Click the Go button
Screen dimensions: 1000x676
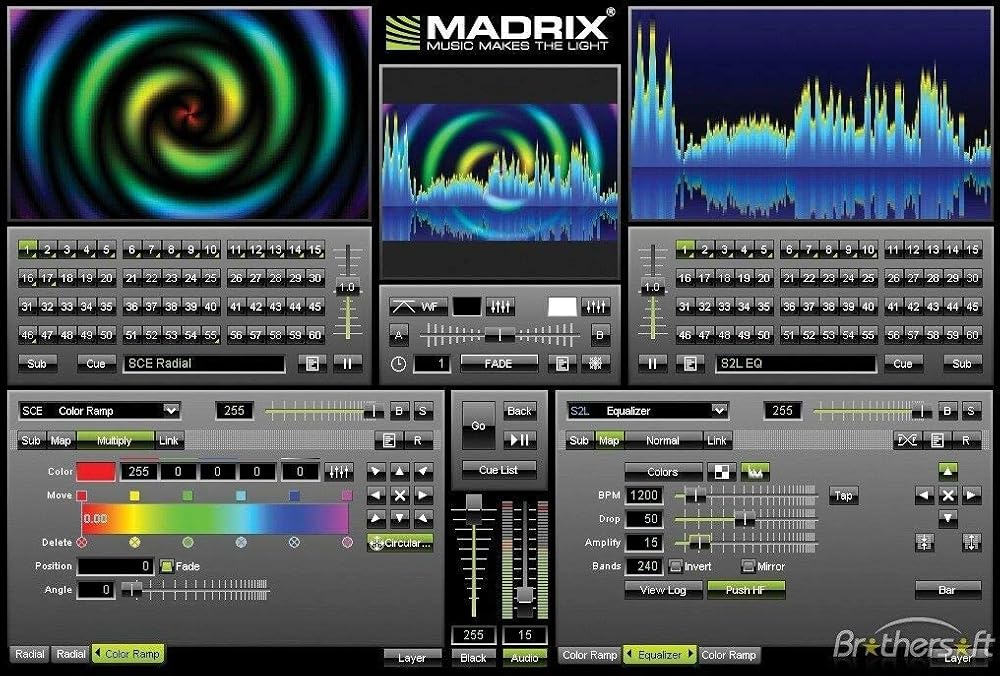[x=478, y=425]
